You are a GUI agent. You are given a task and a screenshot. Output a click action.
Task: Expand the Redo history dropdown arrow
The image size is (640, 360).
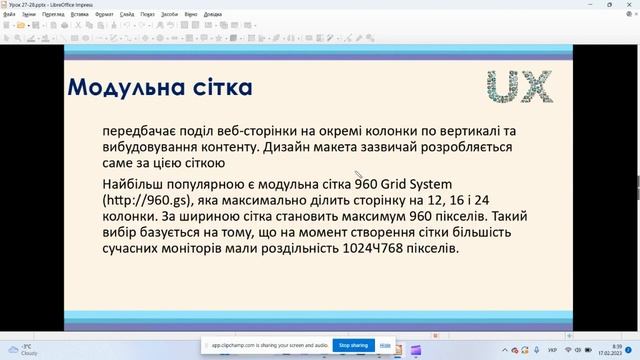149,25
